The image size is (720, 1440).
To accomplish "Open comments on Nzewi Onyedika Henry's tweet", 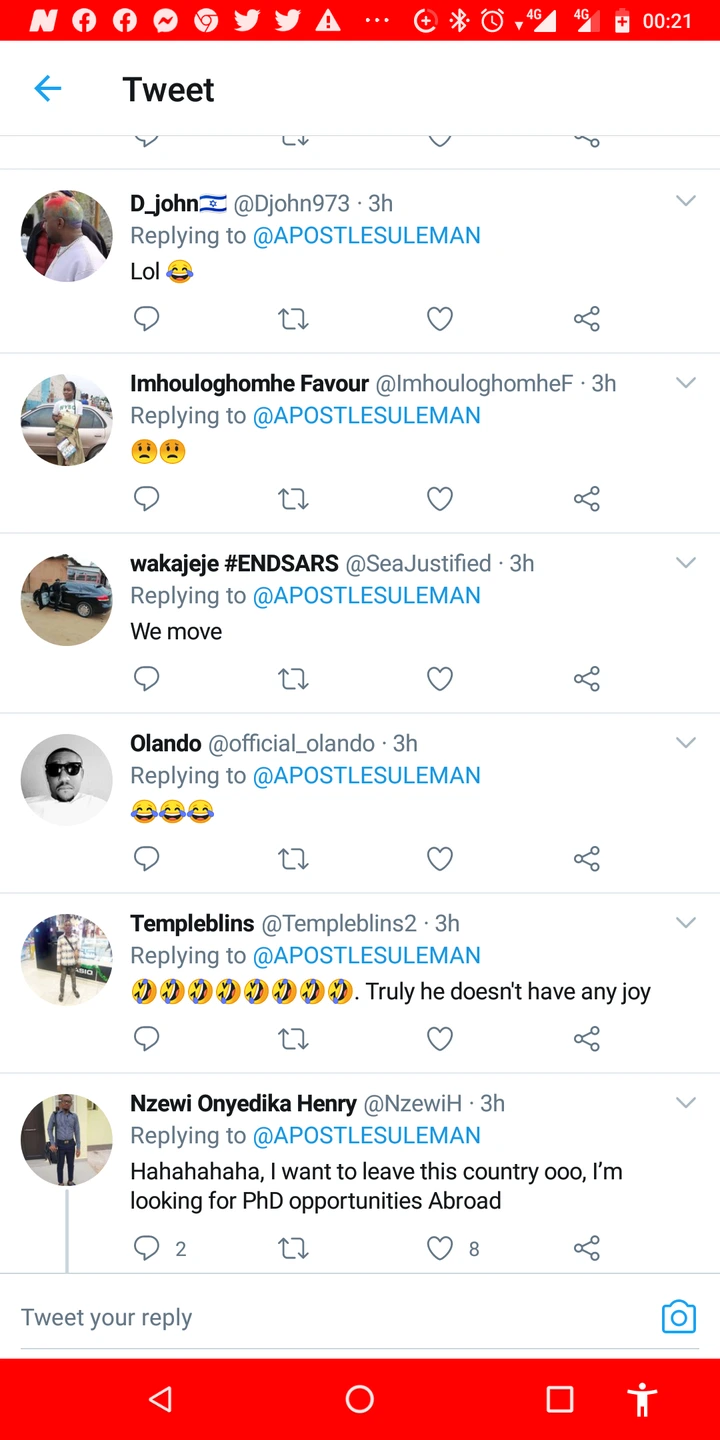I will pyautogui.click(x=147, y=1248).
